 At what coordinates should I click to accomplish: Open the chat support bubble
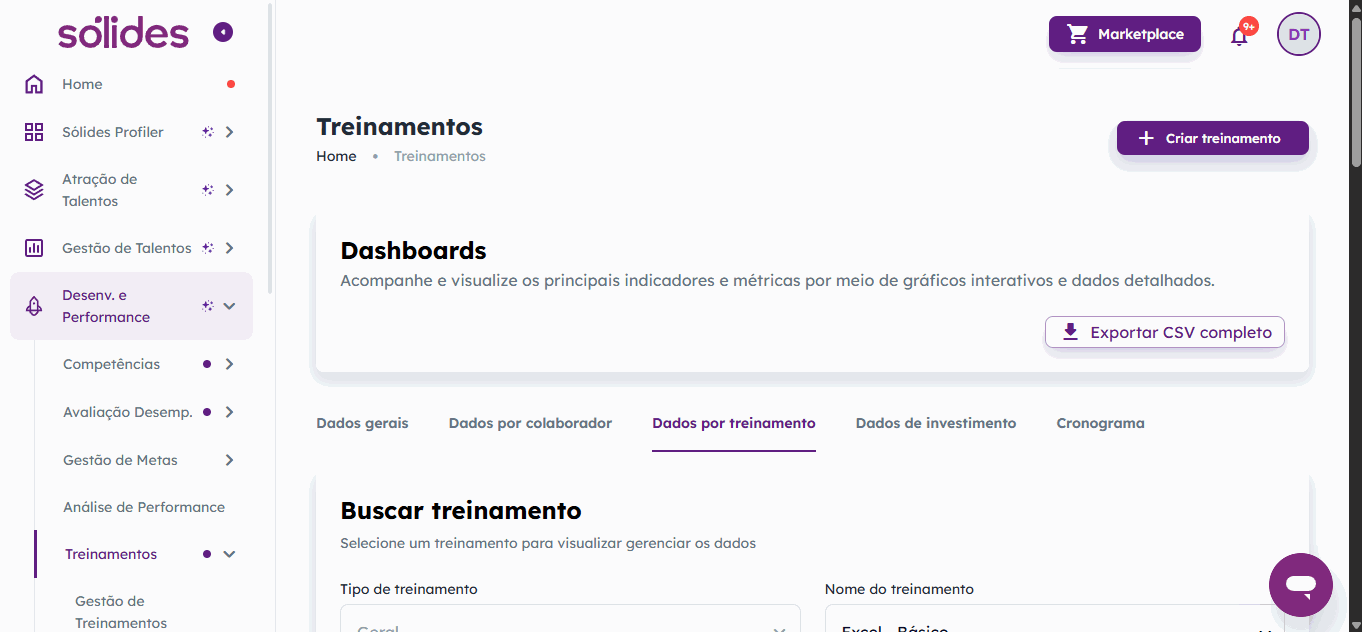tap(1300, 584)
